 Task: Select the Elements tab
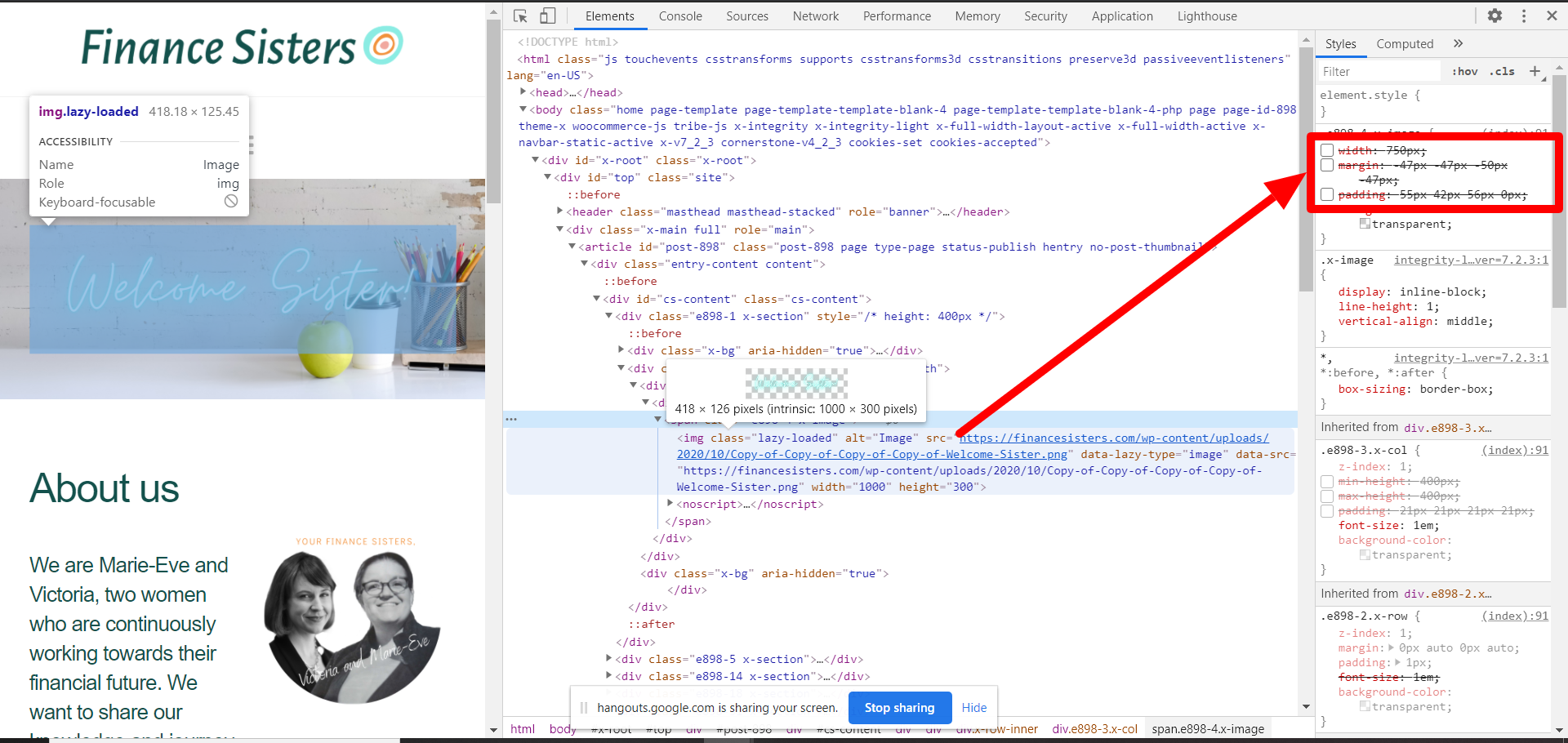tap(609, 16)
